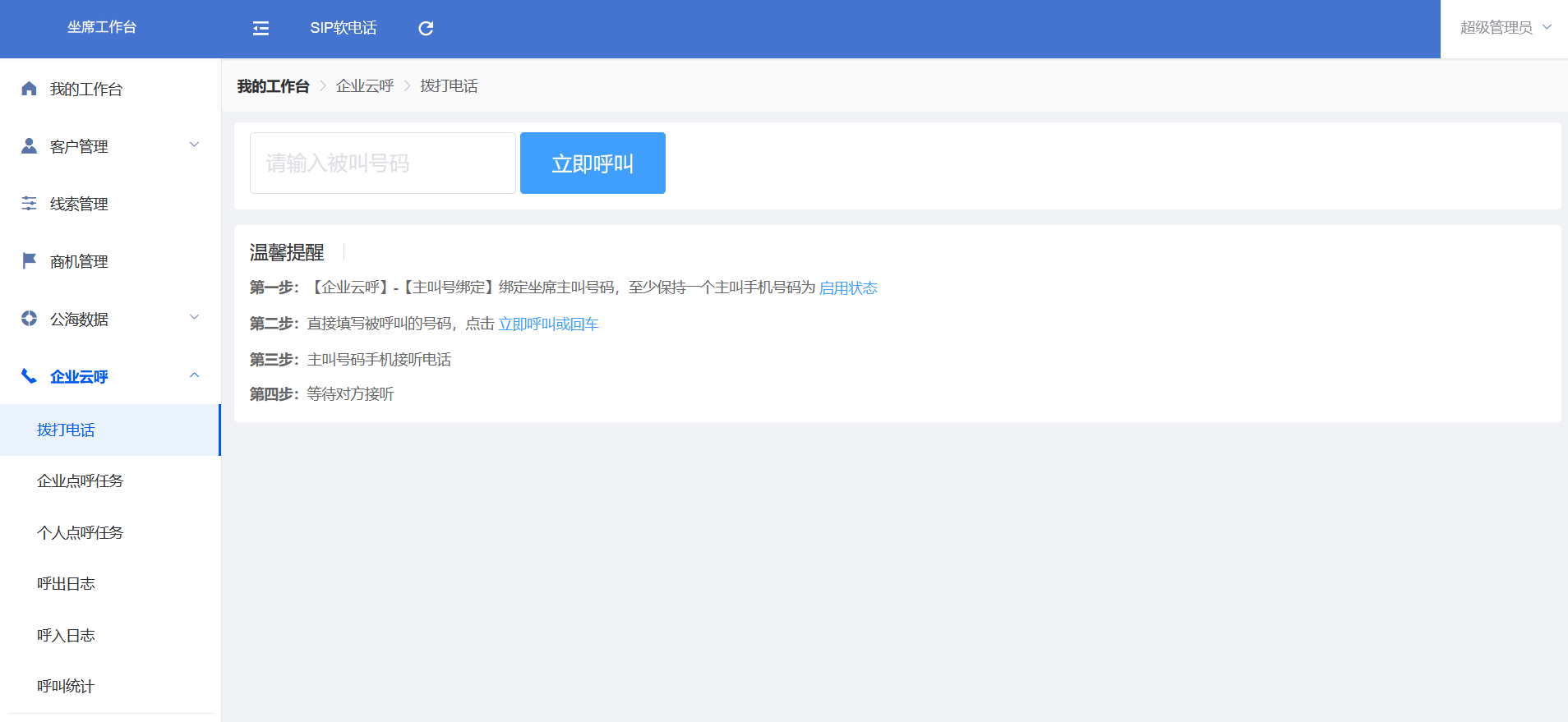Click 企业云呼 in the breadcrumb
The image size is (1568, 722).
pyautogui.click(x=365, y=86)
